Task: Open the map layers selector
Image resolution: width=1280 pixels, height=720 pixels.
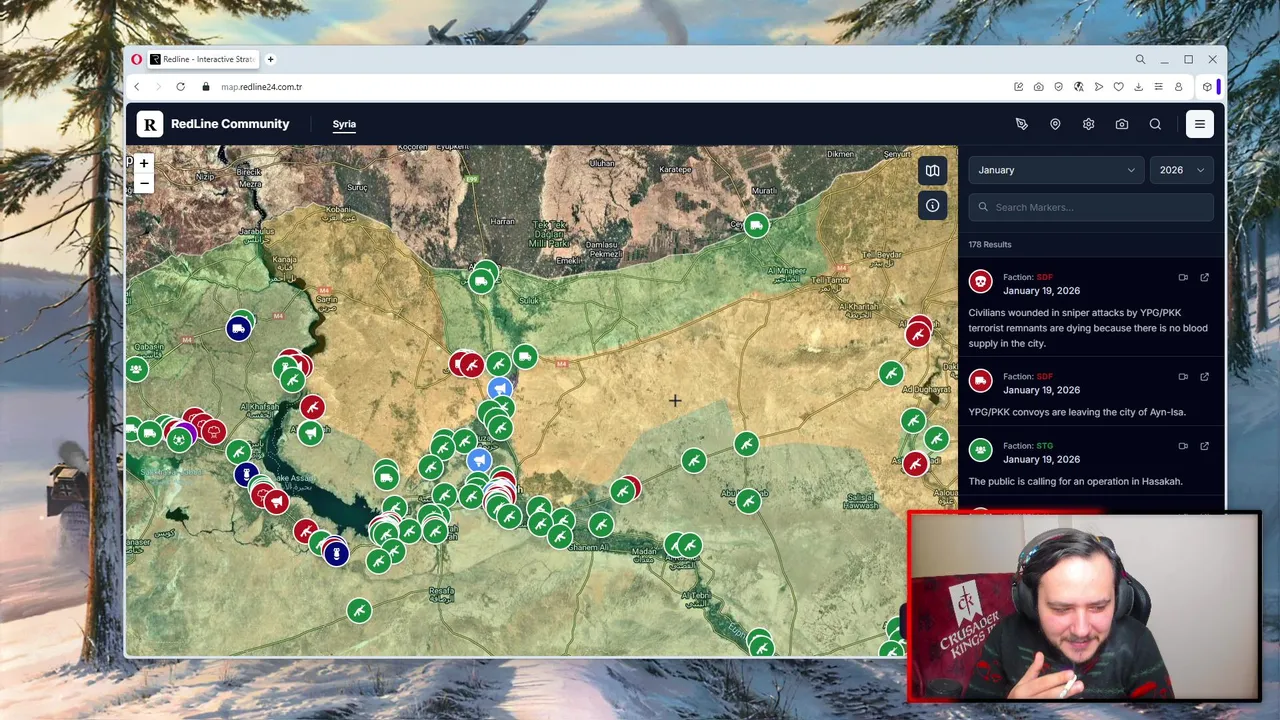Action: pyautogui.click(x=932, y=171)
